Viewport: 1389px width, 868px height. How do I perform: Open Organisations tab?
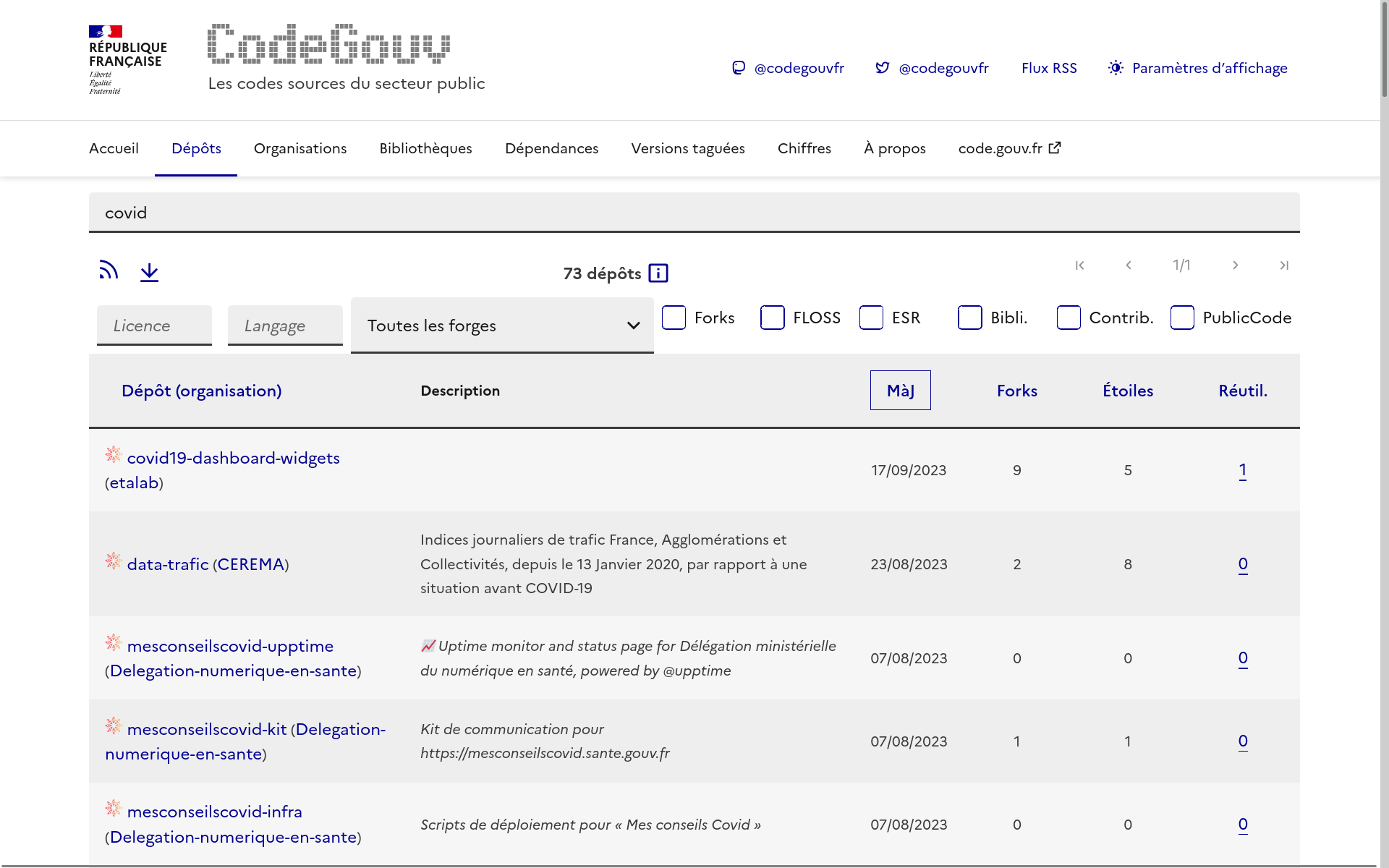(x=300, y=148)
